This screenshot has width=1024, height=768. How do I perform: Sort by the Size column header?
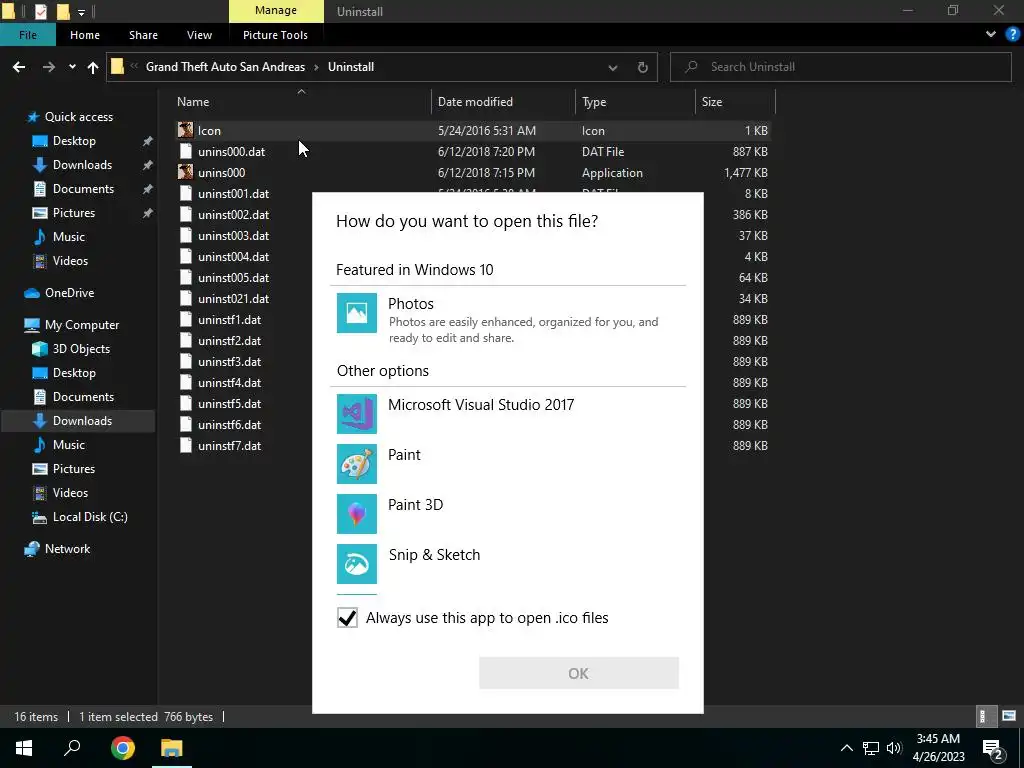[x=735, y=101]
